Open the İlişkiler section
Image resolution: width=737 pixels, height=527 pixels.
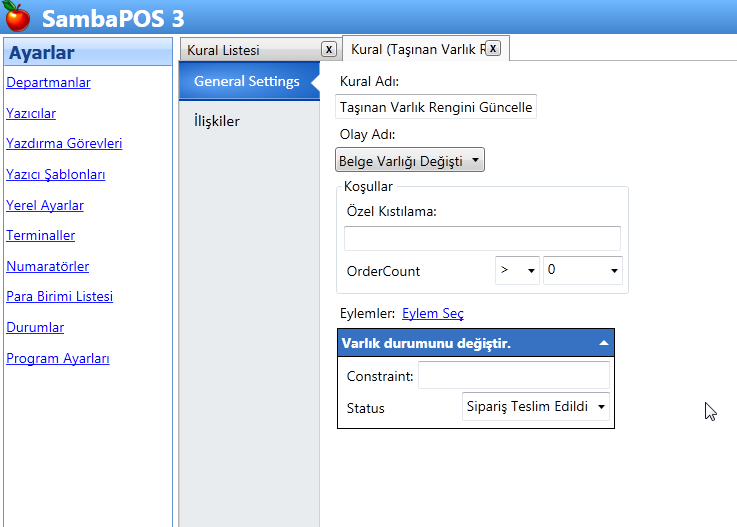coord(217,121)
